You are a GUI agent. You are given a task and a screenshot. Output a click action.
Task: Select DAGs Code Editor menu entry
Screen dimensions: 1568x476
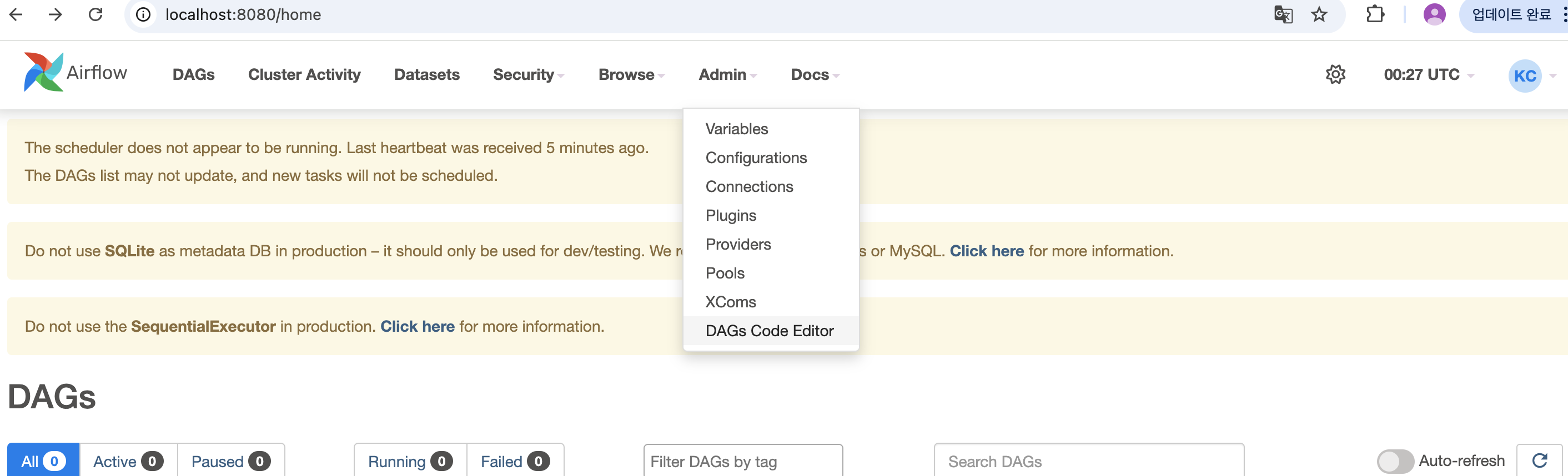[770, 331]
